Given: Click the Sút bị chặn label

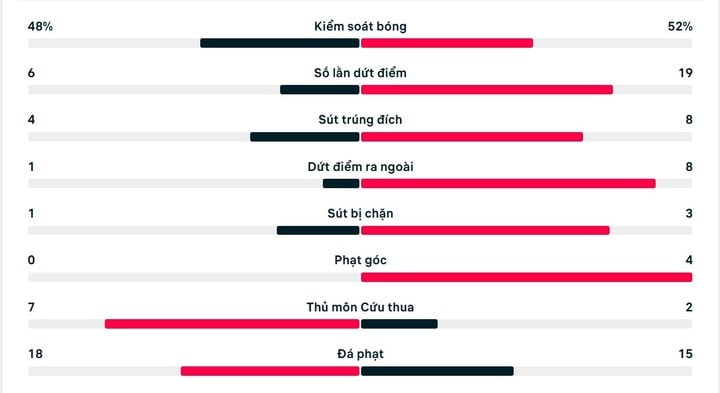Looking at the screenshot, I should [360, 213].
